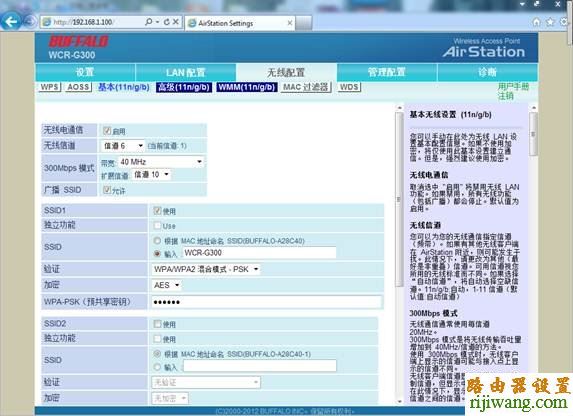Open the SSID2 无加密 dropdown
Screen dimensions: 573x416
(x=170, y=398)
